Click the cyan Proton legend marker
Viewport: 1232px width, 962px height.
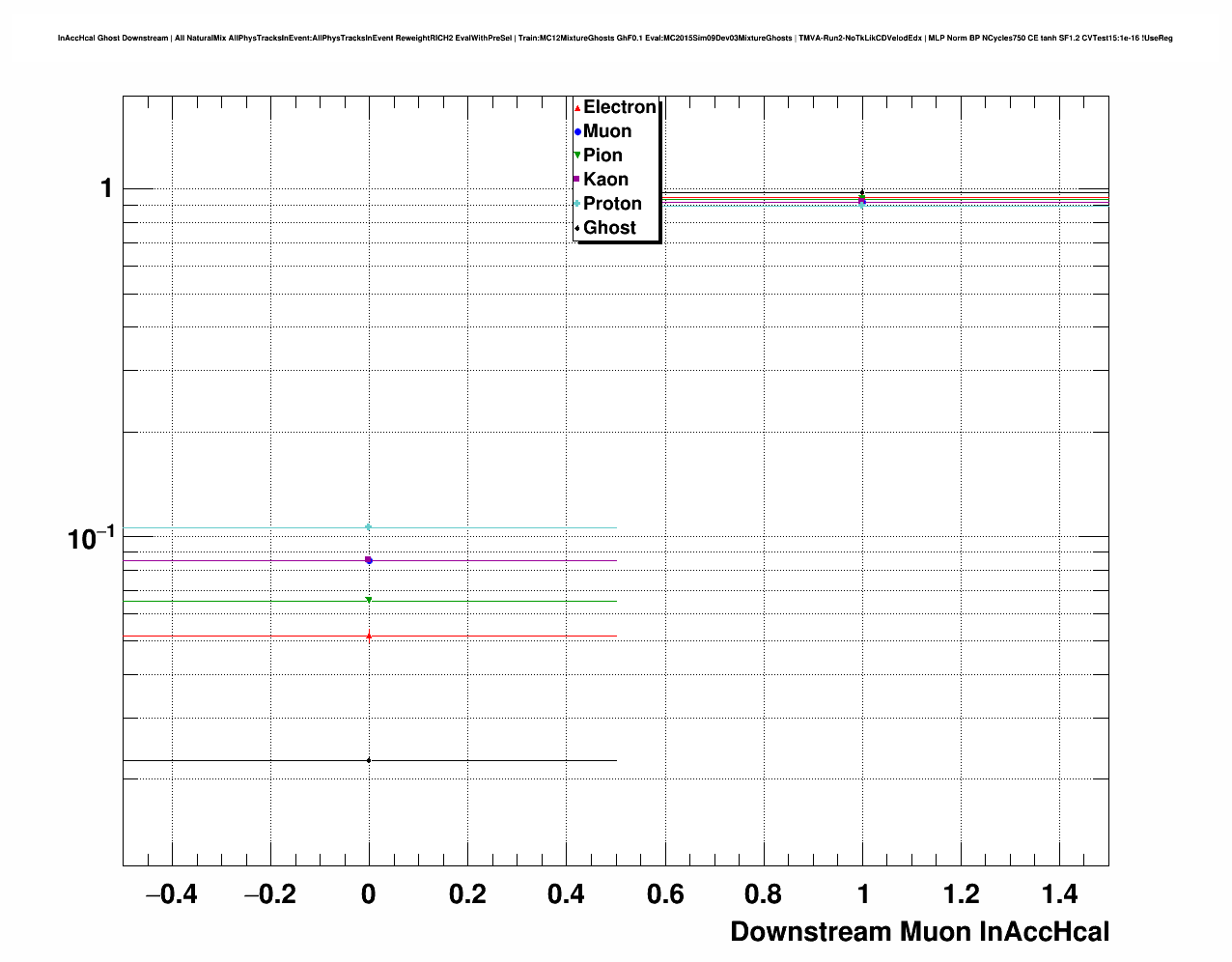[x=577, y=204]
